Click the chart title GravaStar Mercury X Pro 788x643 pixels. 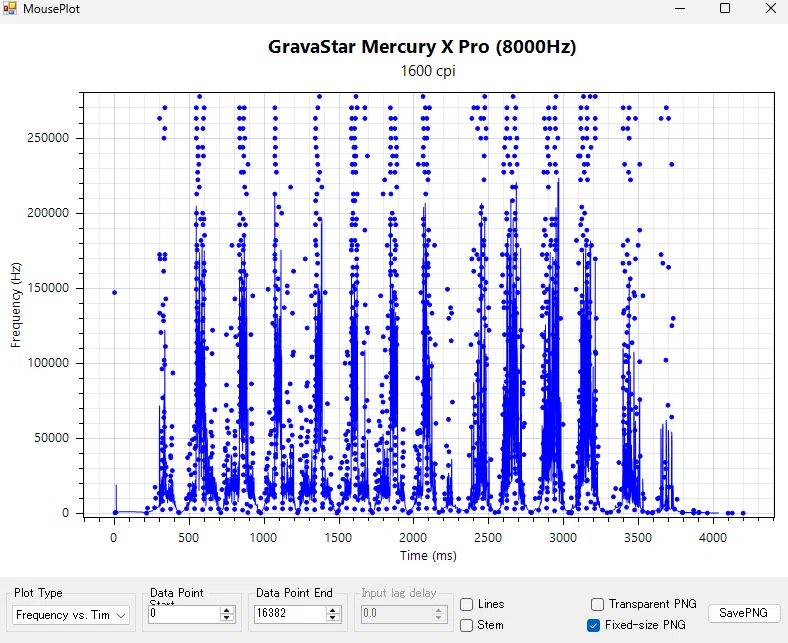coord(422,47)
